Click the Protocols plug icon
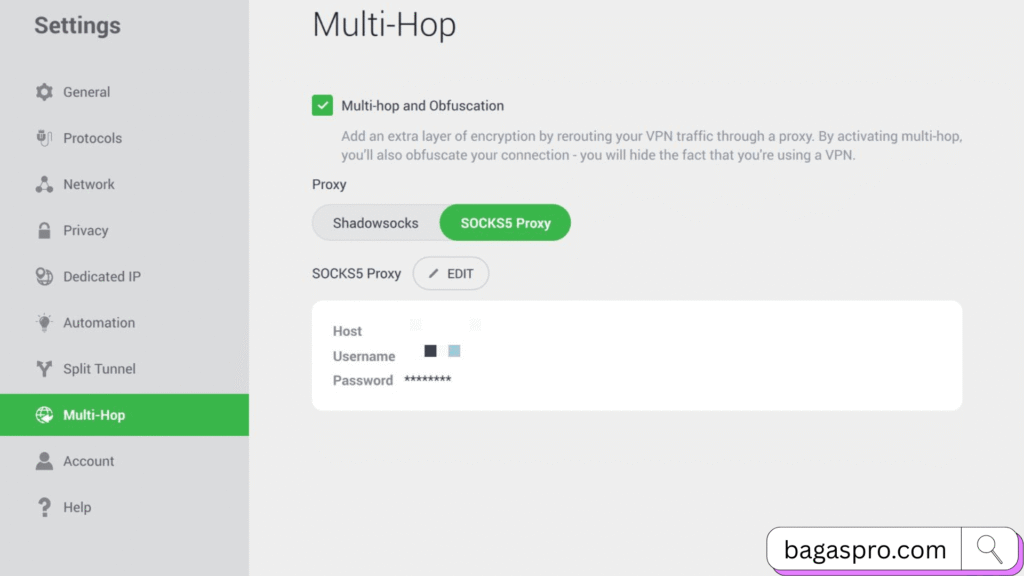 coord(44,138)
